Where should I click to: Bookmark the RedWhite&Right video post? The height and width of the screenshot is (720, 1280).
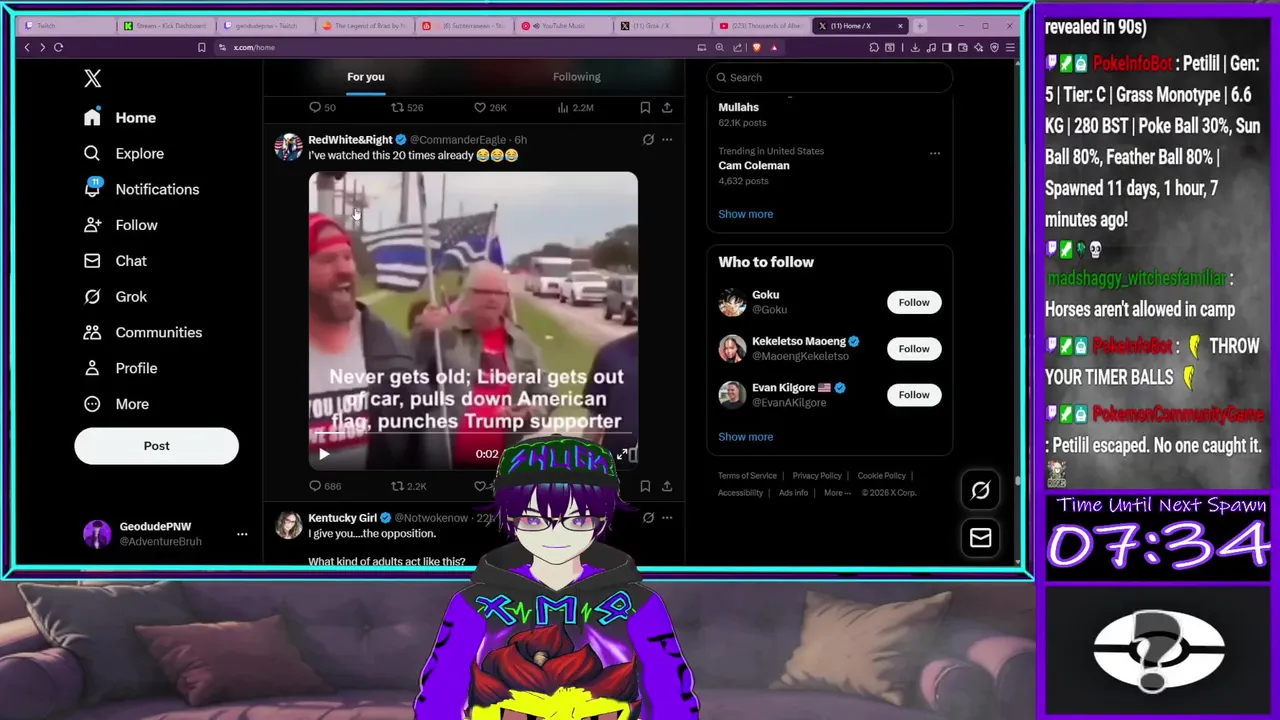pos(645,486)
